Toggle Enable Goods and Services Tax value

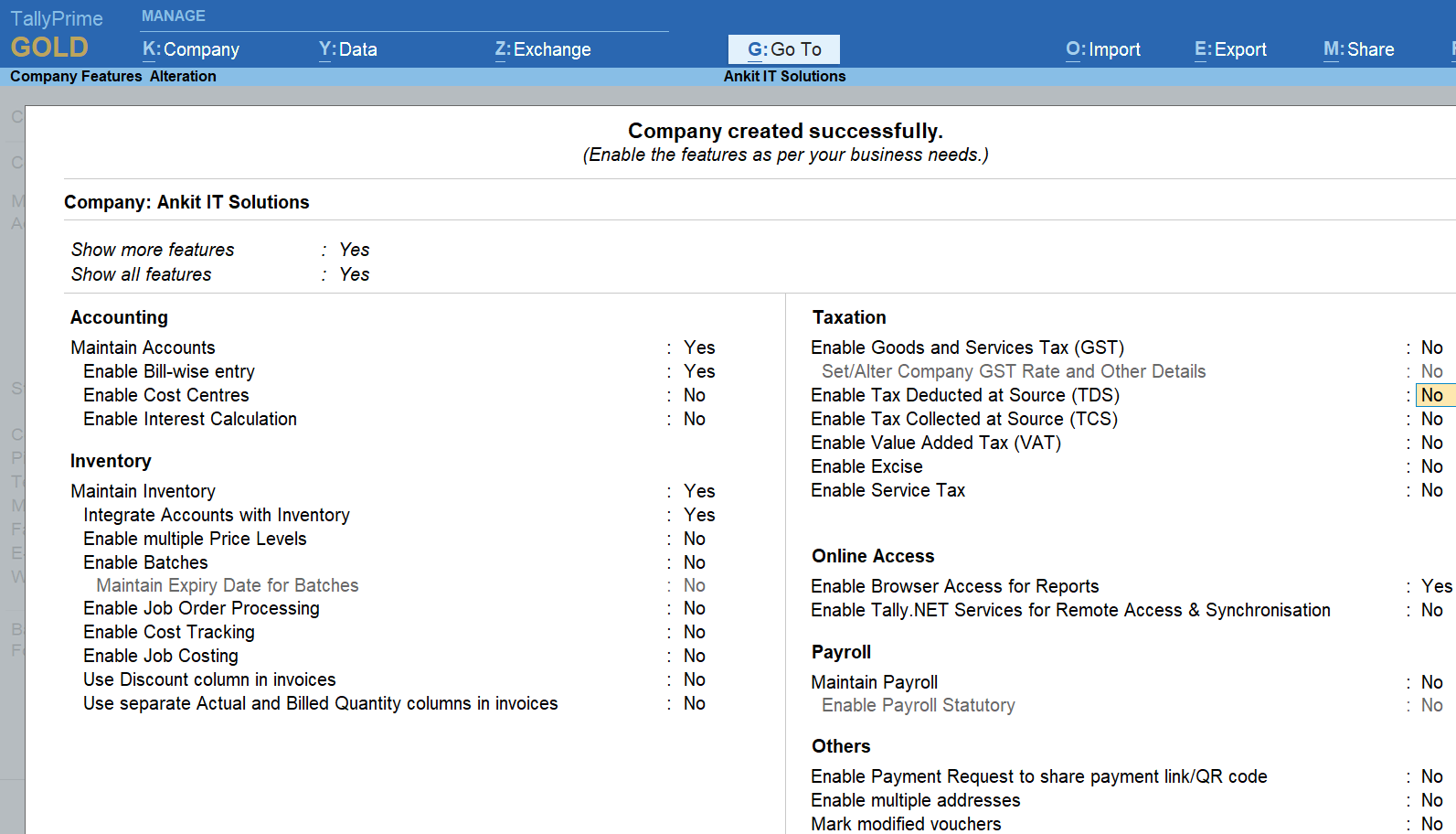click(1431, 347)
